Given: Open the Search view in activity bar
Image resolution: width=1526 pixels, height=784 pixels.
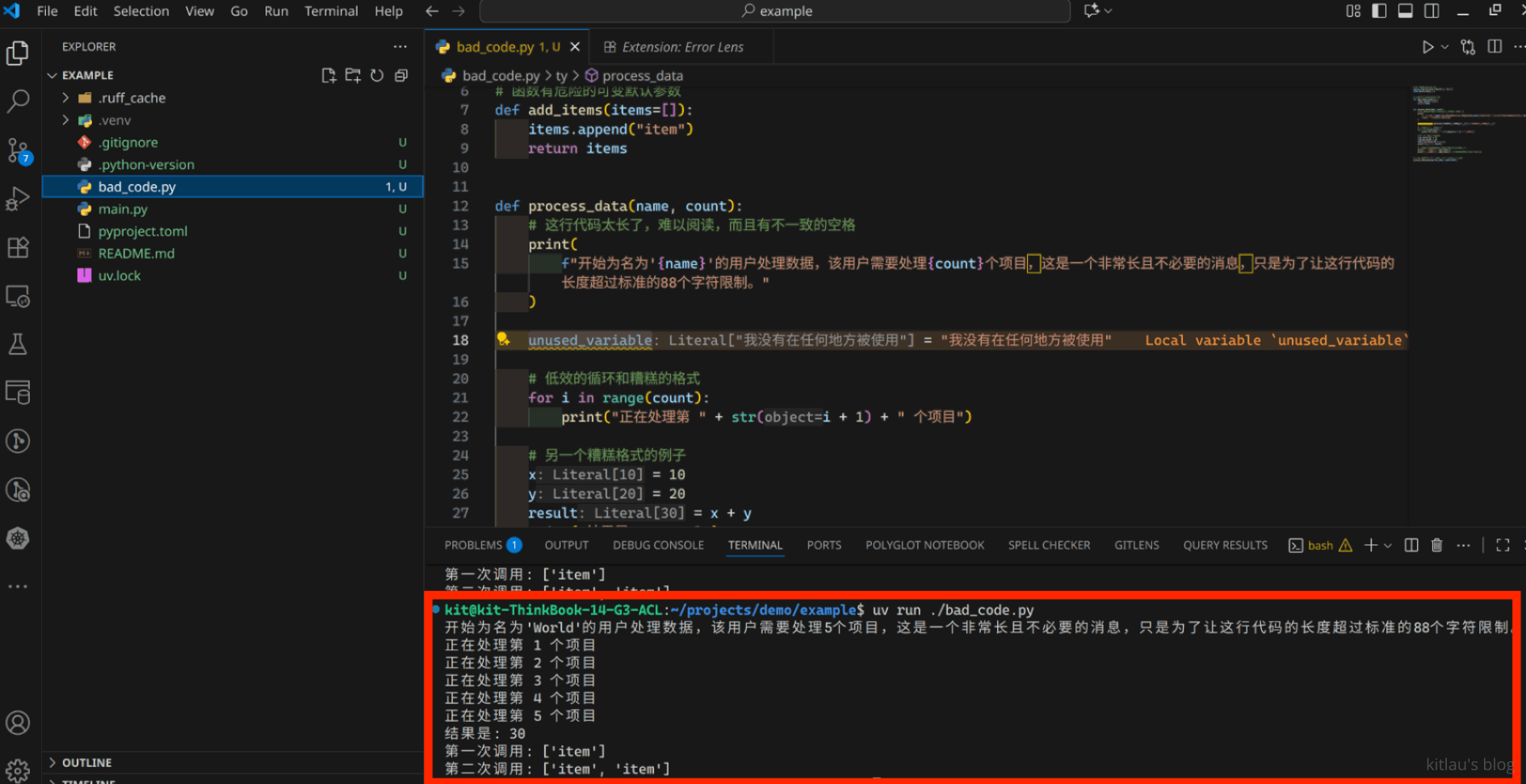Looking at the screenshot, I should pyautogui.click(x=18, y=101).
